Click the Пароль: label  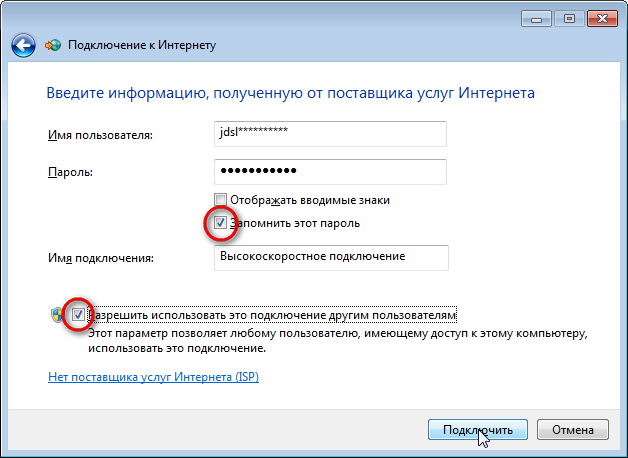click(70, 172)
